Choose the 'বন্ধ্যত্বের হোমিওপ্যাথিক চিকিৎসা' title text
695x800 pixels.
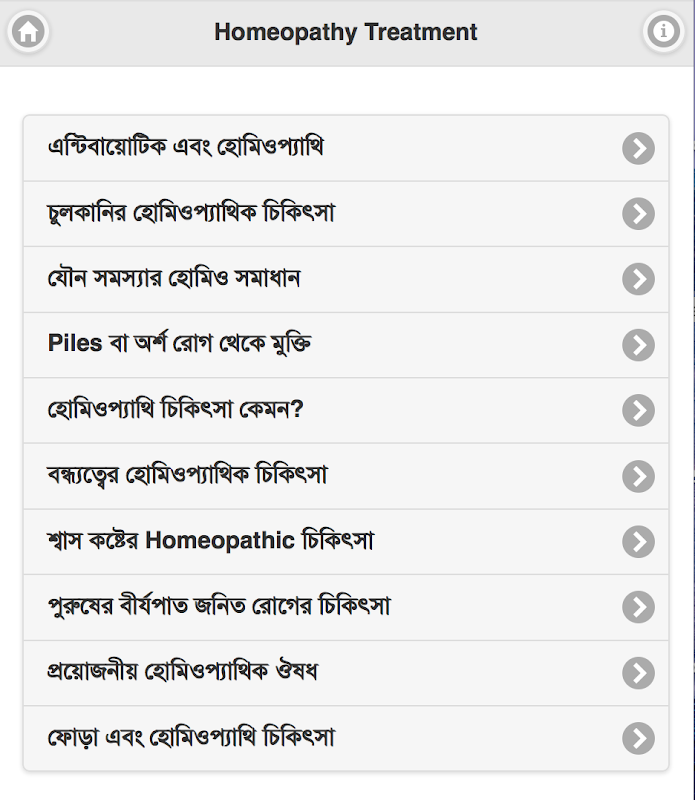[x=188, y=475]
